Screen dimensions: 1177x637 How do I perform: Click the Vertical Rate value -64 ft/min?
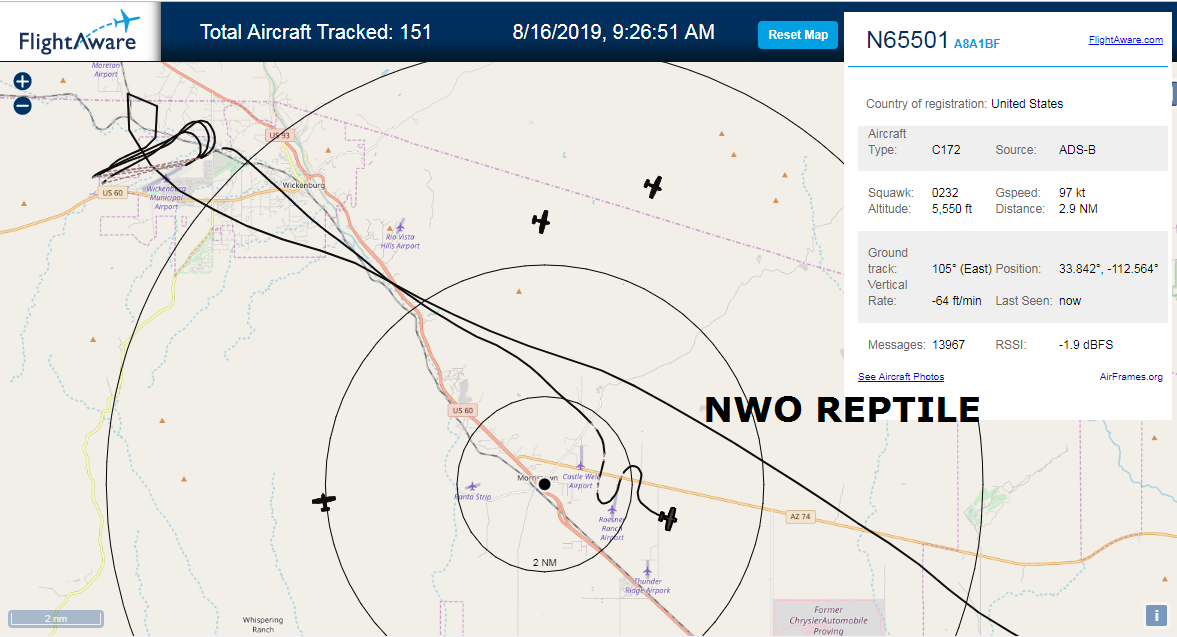956,301
